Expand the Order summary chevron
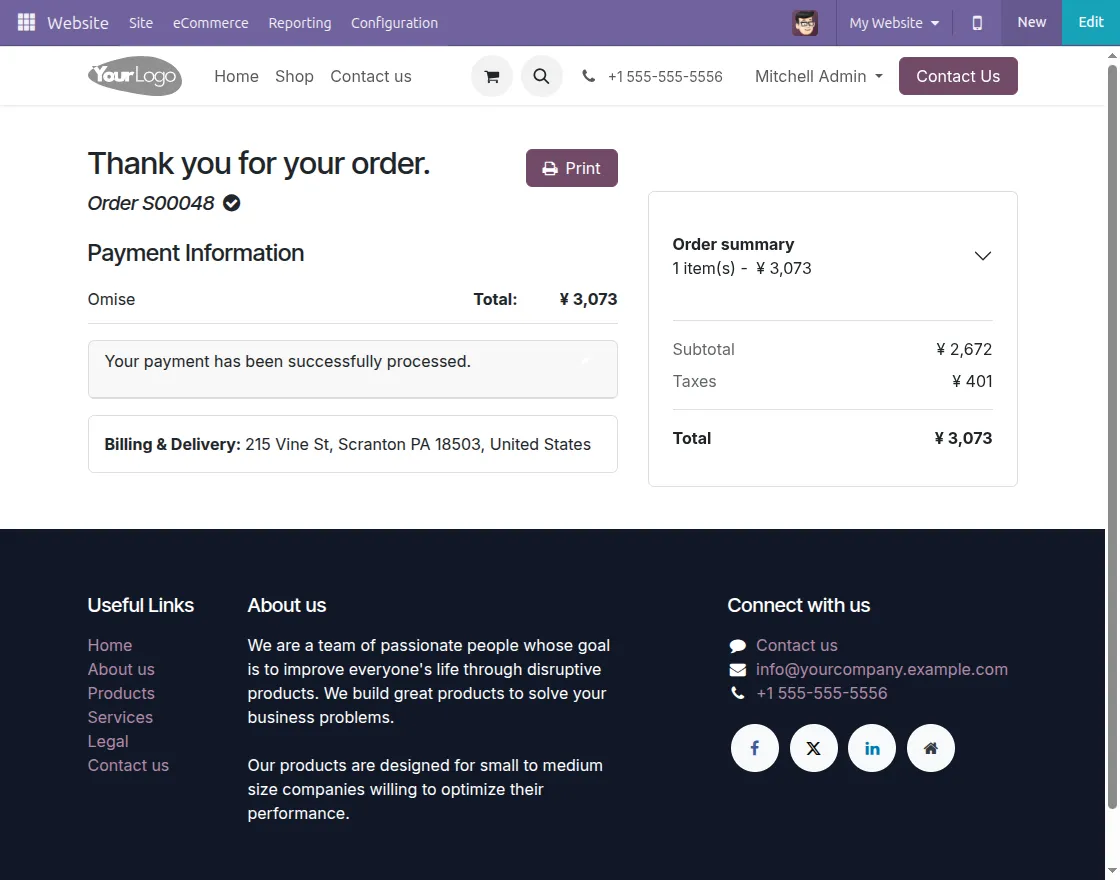The height and width of the screenshot is (880, 1120). 982,256
